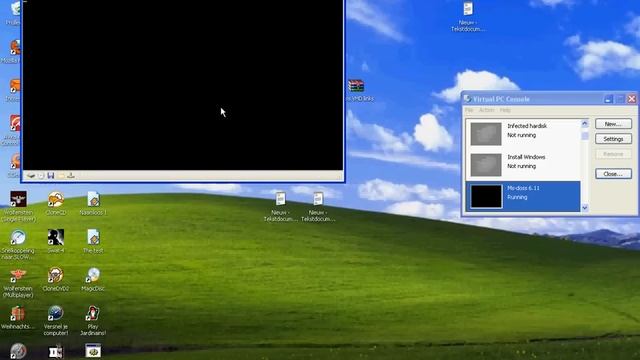This screenshot has width=640, height=360.
Task: Open the silver compass shortcut at desktop bottom
Action: pyautogui.click(x=18, y=351)
